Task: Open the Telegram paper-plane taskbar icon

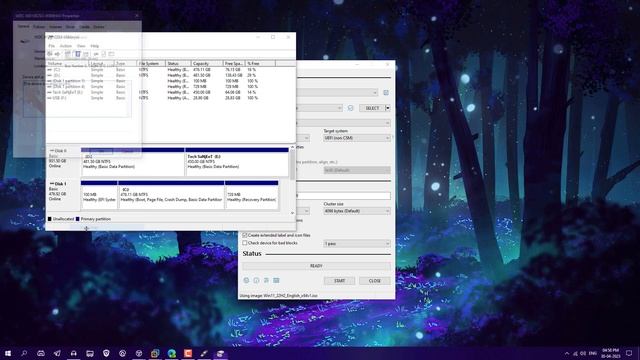Action: point(57,353)
